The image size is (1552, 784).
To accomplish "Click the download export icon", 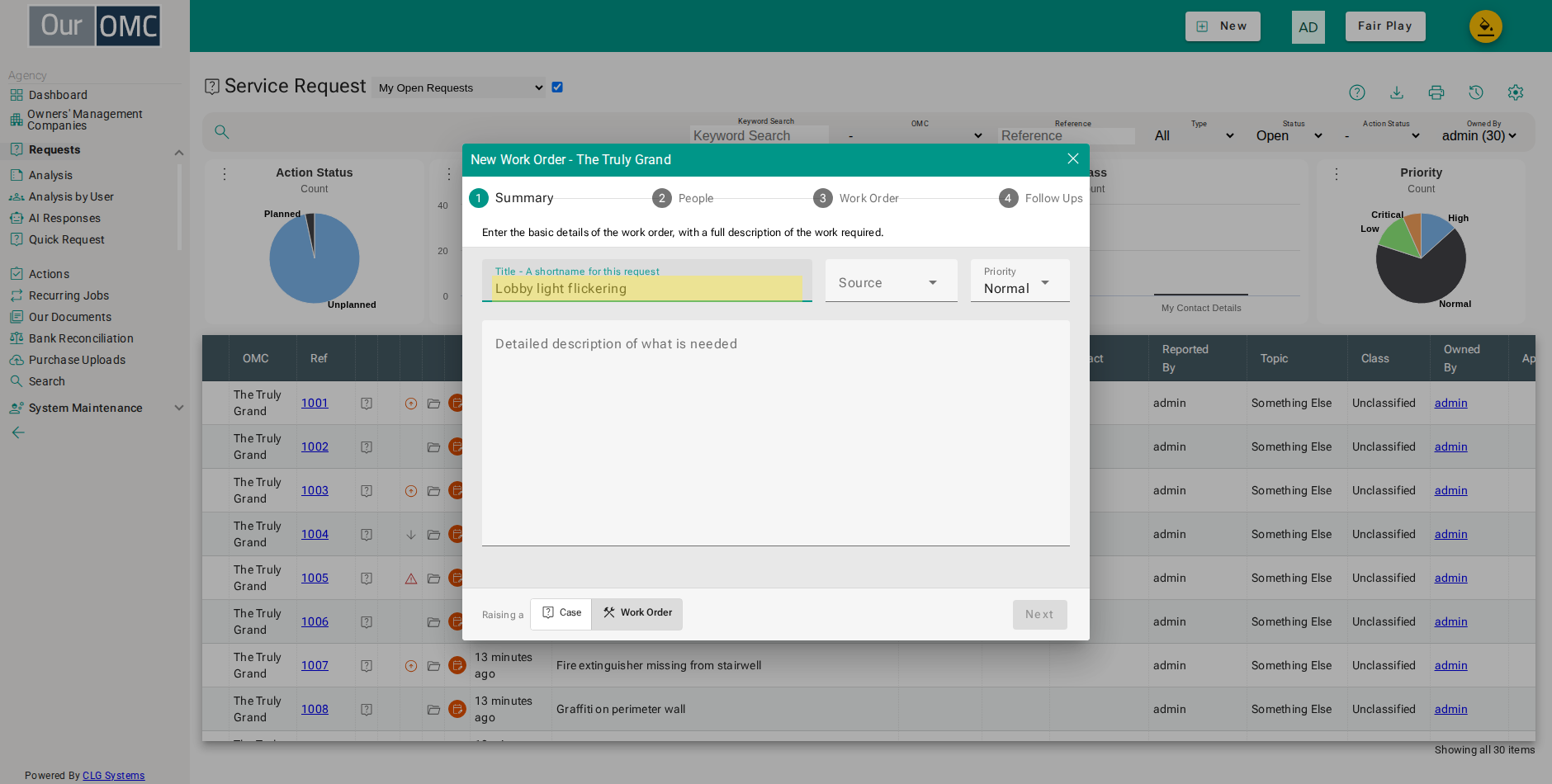I will click(x=1397, y=92).
